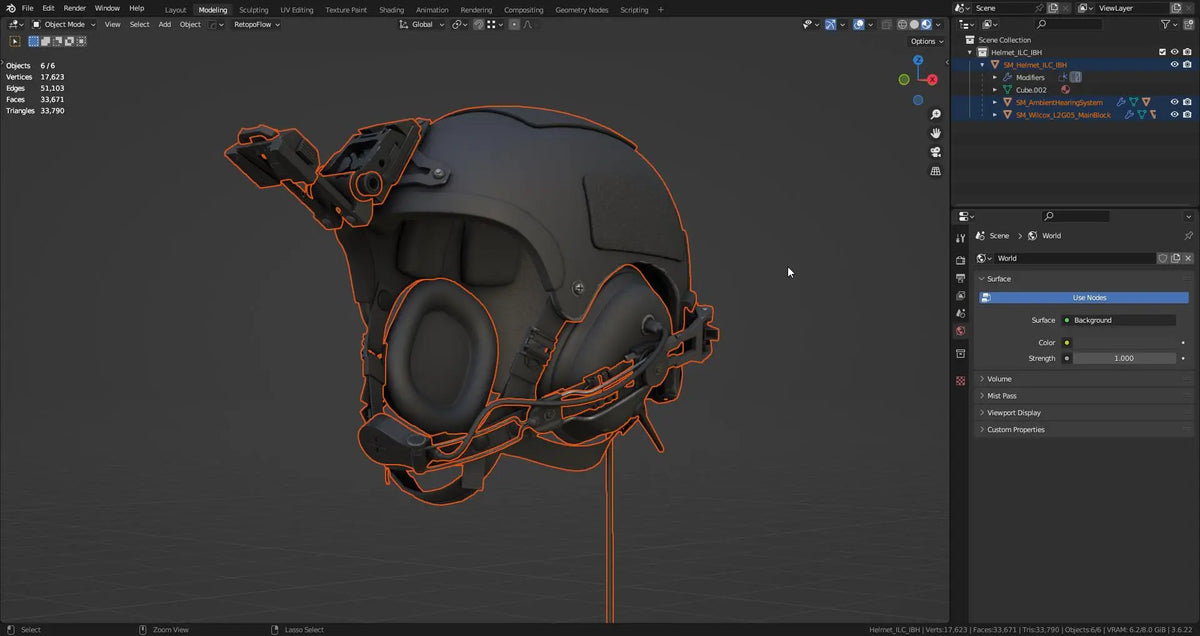This screenshot has width=1200, height=636.
Task: Open the Texture properties tab
Action: pyautogui.click(x=961, y=381)
